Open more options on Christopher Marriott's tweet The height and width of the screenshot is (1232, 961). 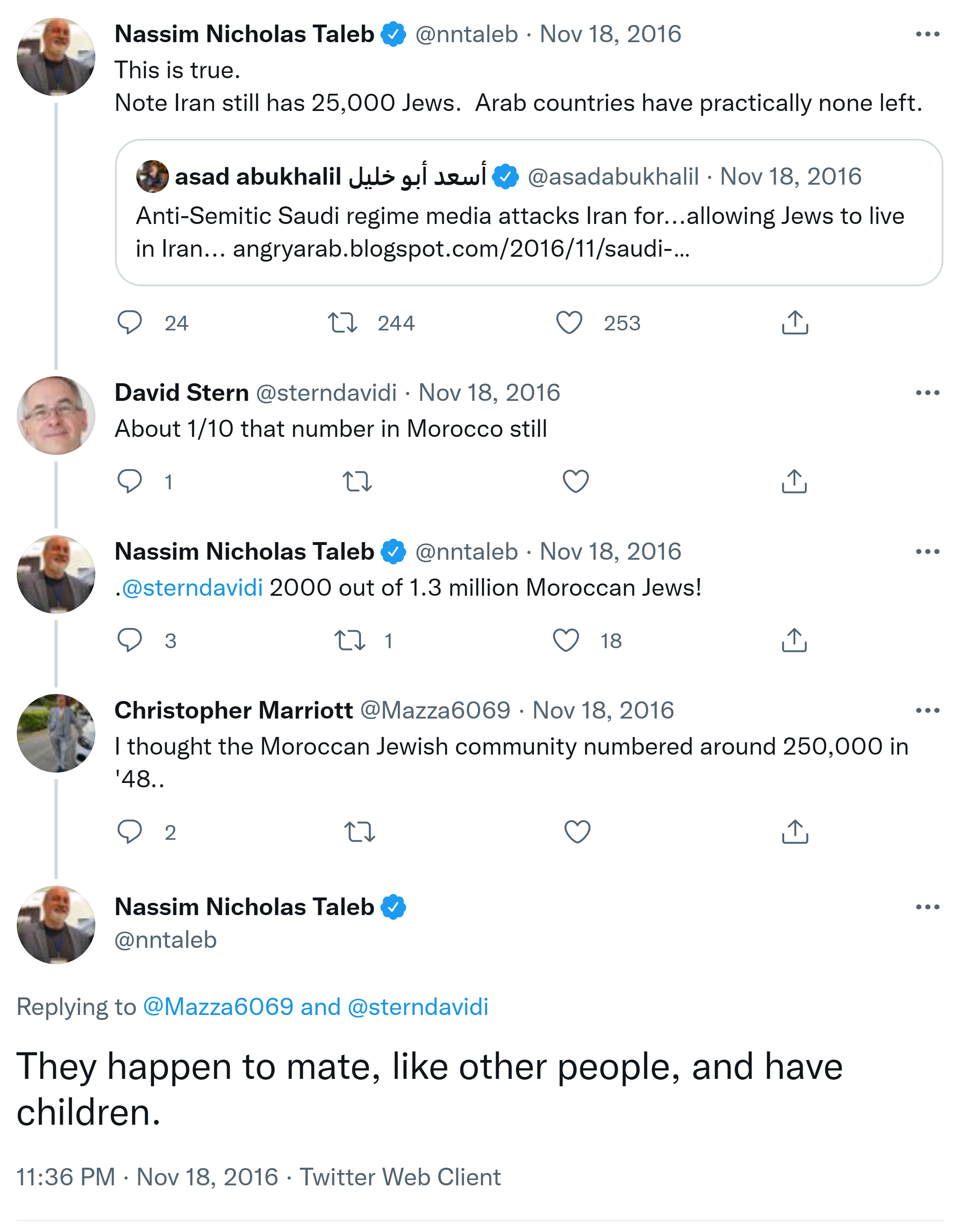(x=927, y=710)
